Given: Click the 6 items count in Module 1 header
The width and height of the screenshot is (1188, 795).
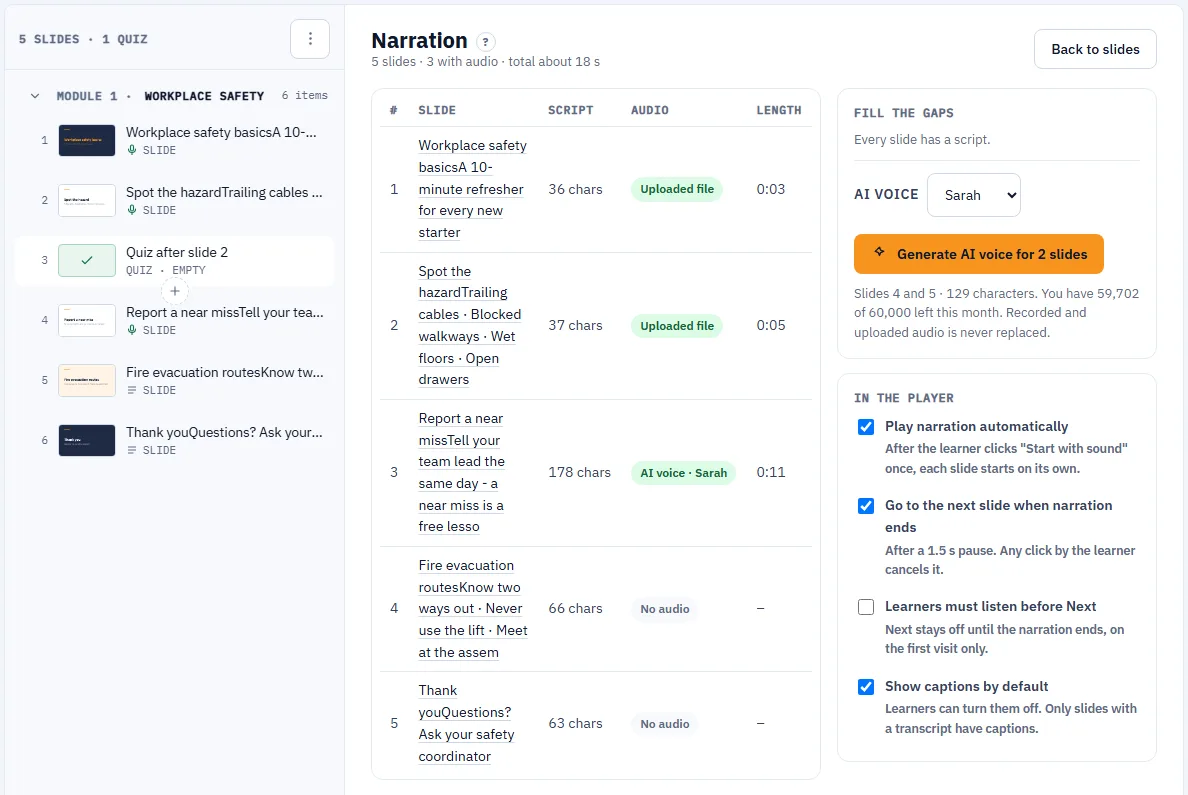Looking at the screenshot, I should 305,95.
